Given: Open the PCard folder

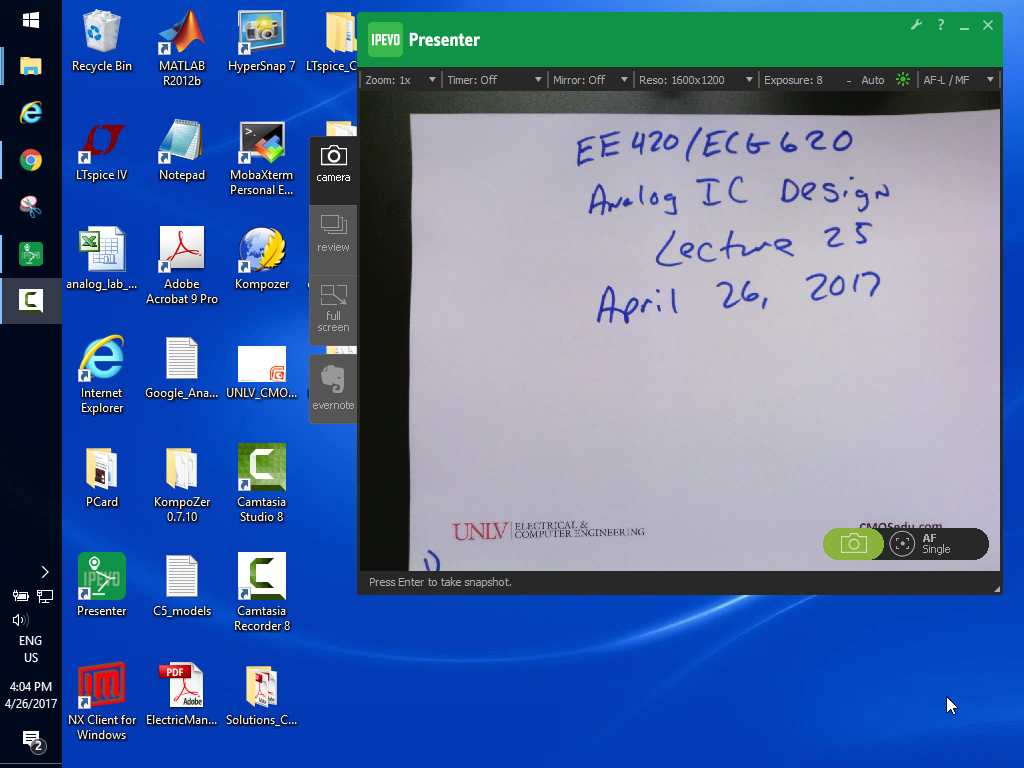Looking at the screenshot, I should (x=101, y=477).
